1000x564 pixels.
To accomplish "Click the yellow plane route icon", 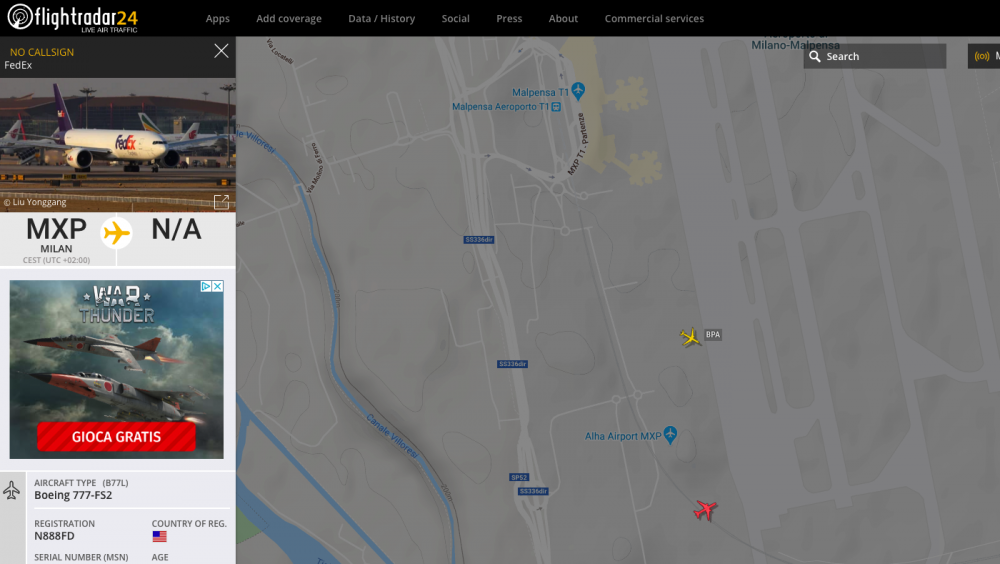I will pyautogui.click(x=117, y=233).
